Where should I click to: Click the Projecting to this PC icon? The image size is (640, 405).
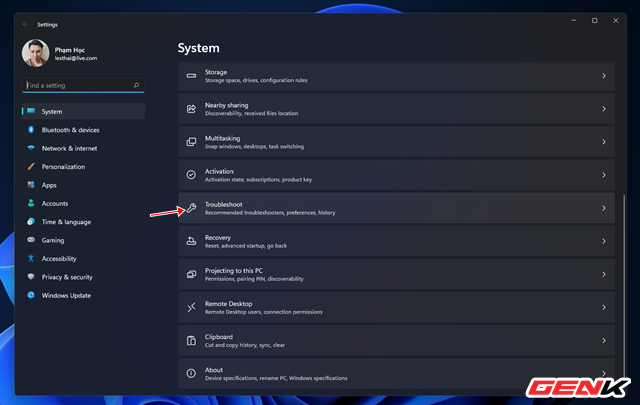(191, 274)
